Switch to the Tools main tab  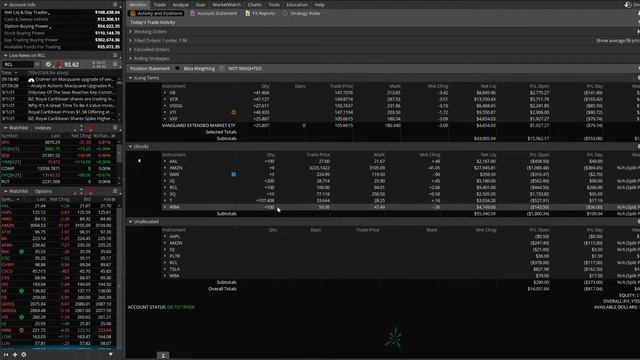tap(274, 4)
